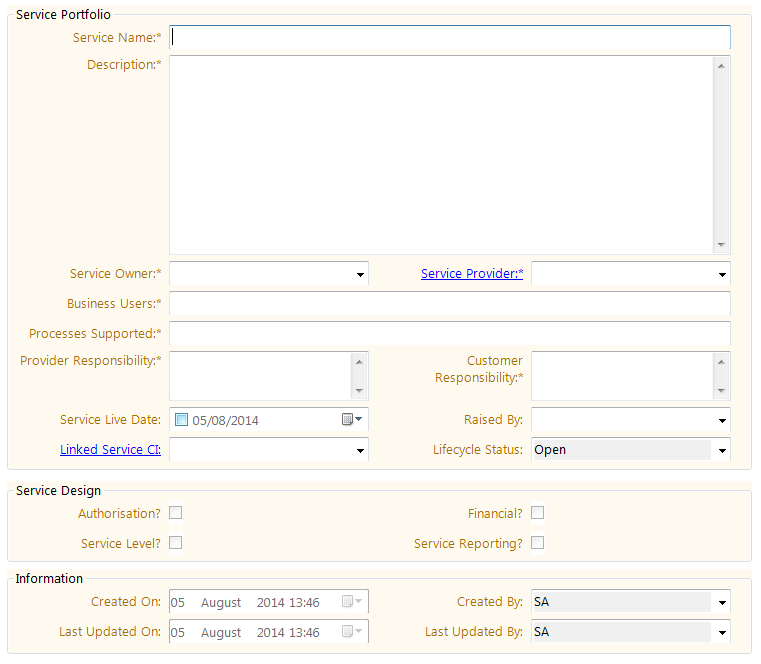
Task: Enable the Service Live Date checkbox
Action: click(x=181, y=420)
